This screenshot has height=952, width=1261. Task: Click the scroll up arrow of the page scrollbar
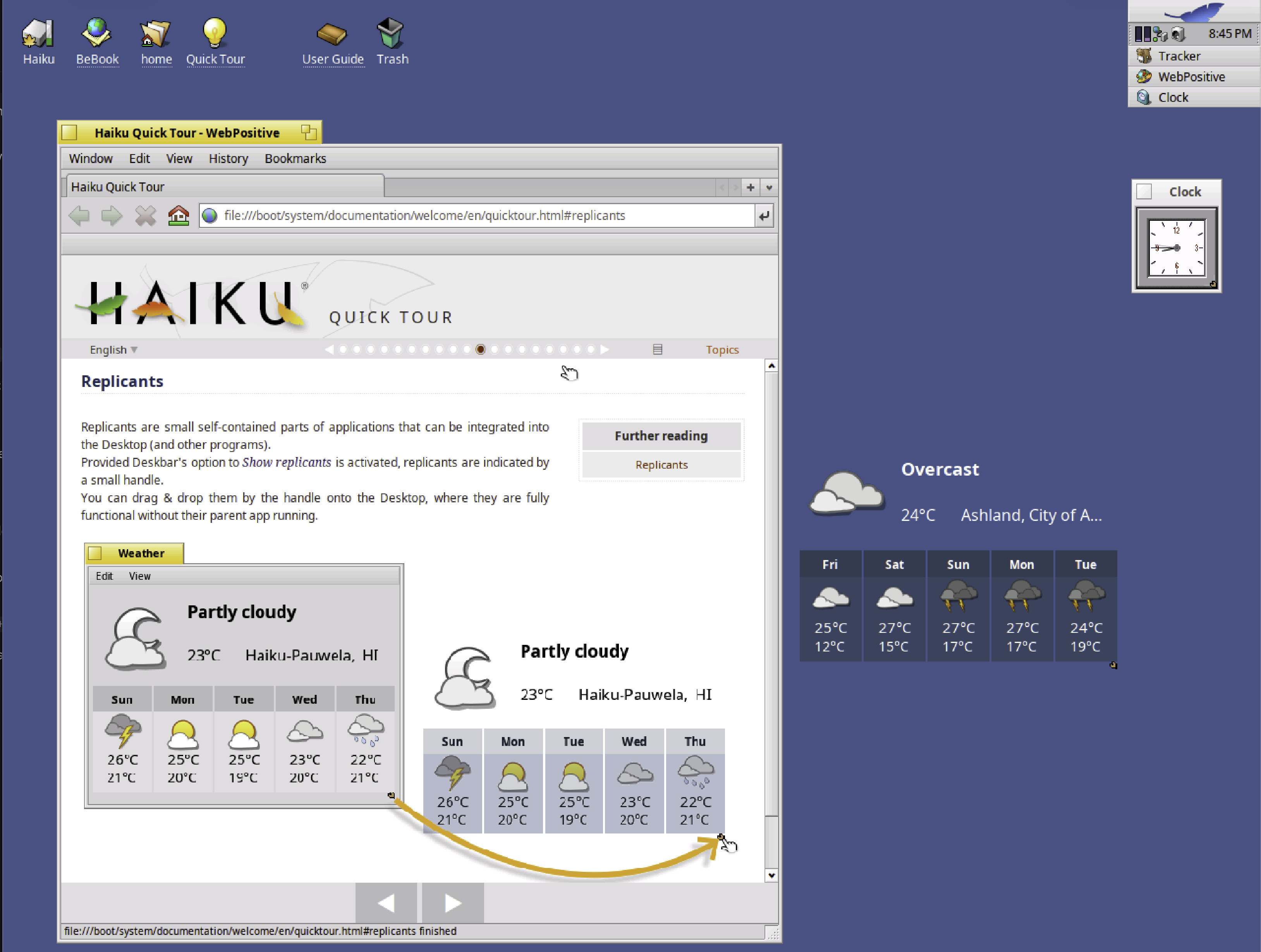coord(771,365)
